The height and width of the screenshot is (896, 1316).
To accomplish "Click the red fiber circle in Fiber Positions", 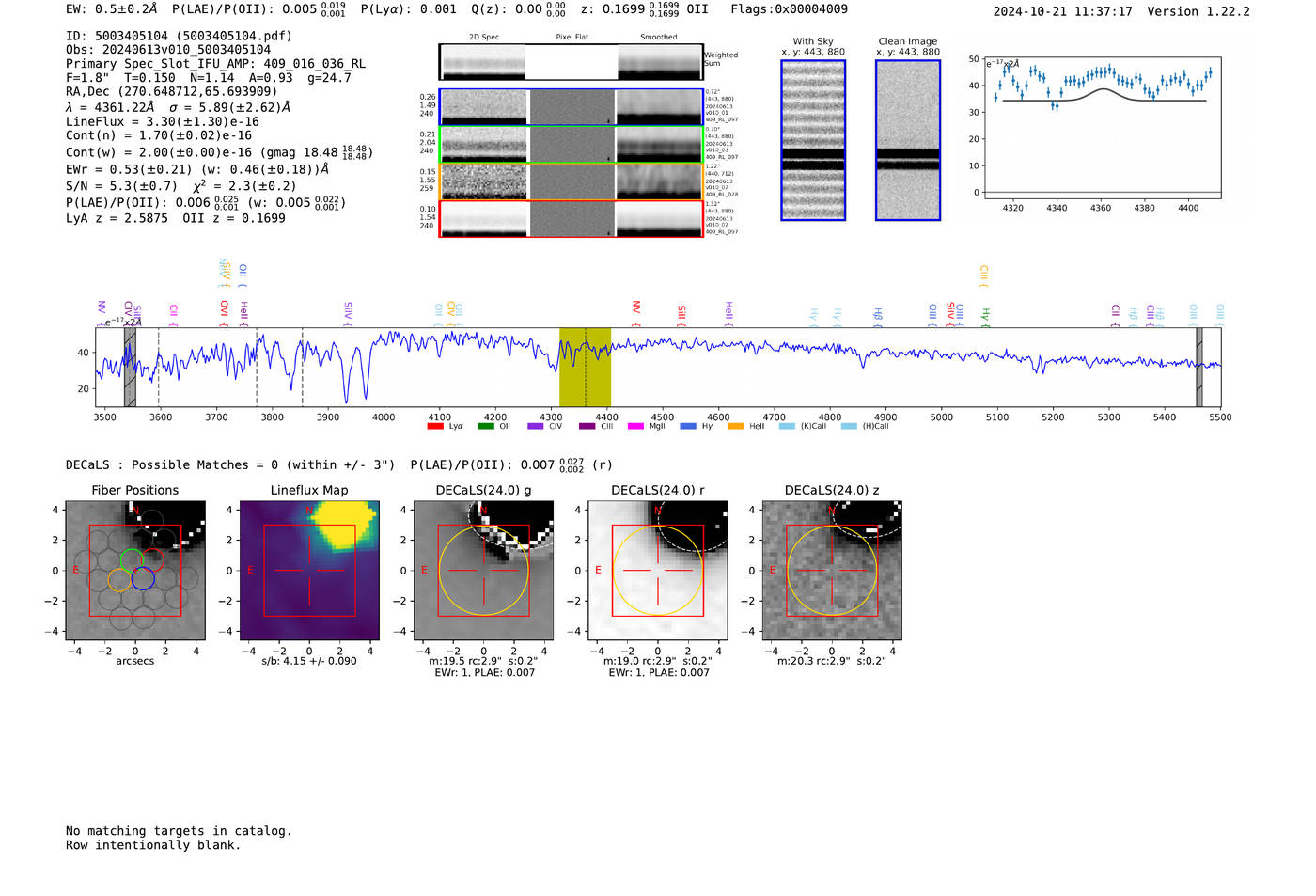I will (x=153, y=559).
